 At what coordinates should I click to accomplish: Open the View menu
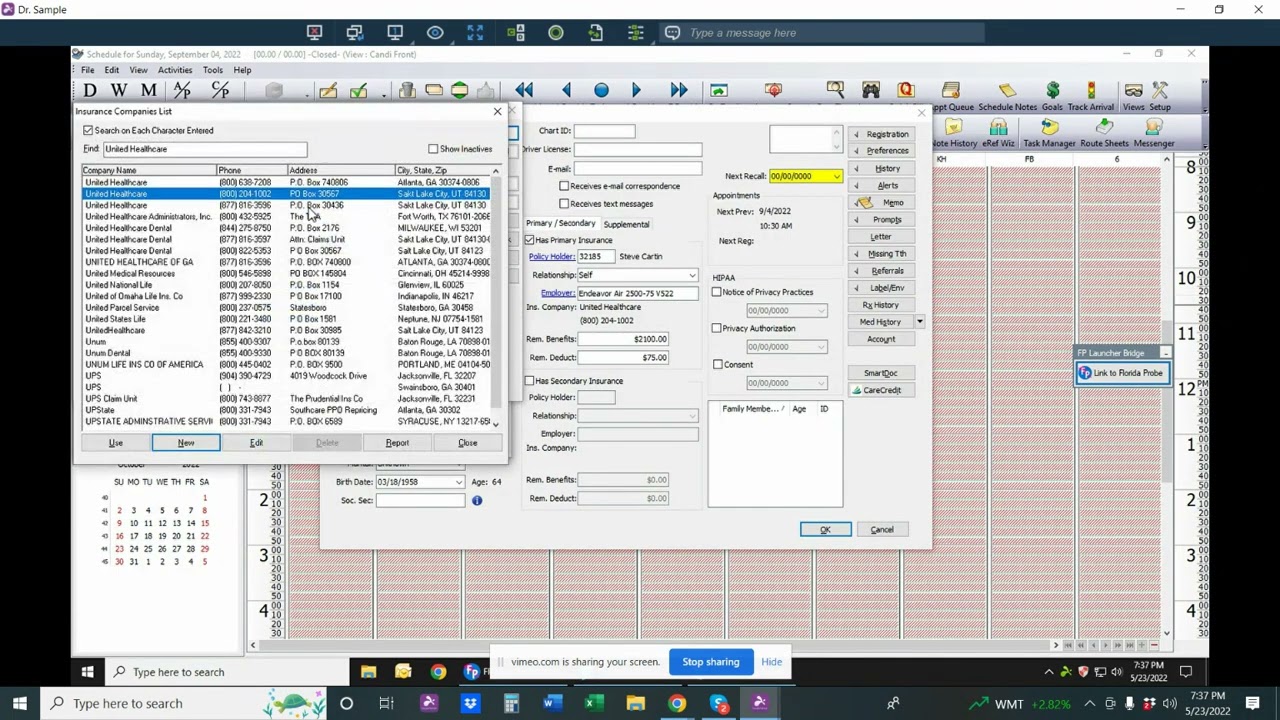click(138, 70)
